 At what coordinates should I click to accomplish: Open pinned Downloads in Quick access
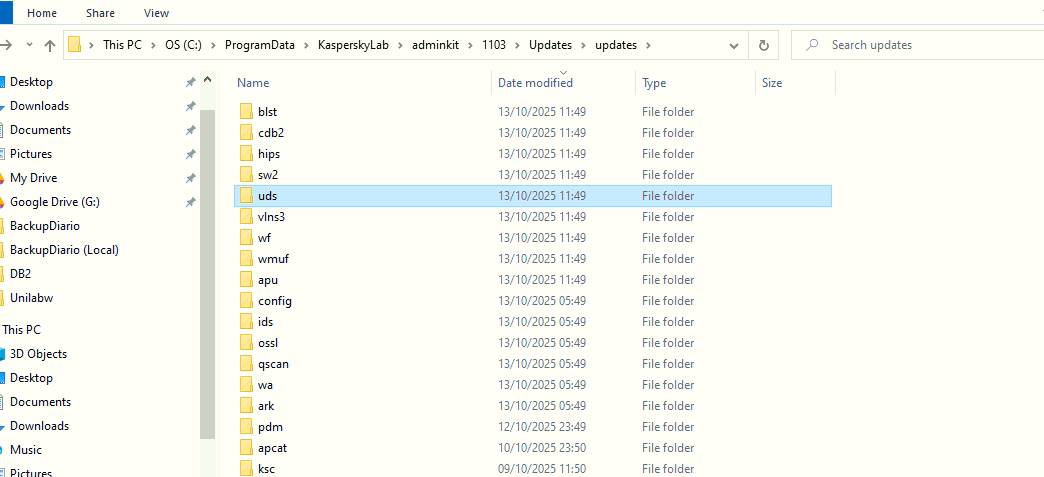pos(39,106)
